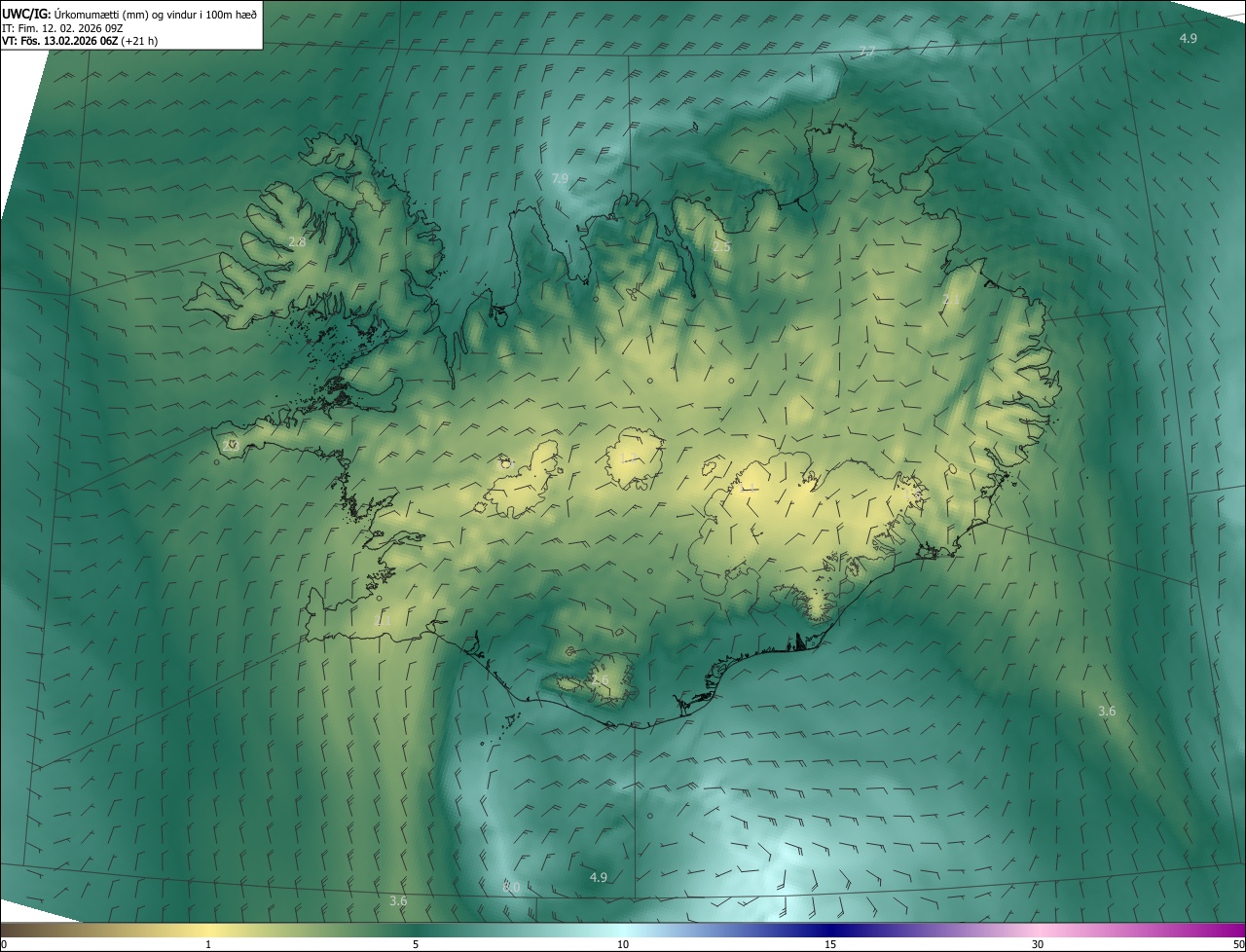Click the colour bar tick label 10

click(623, 944)
